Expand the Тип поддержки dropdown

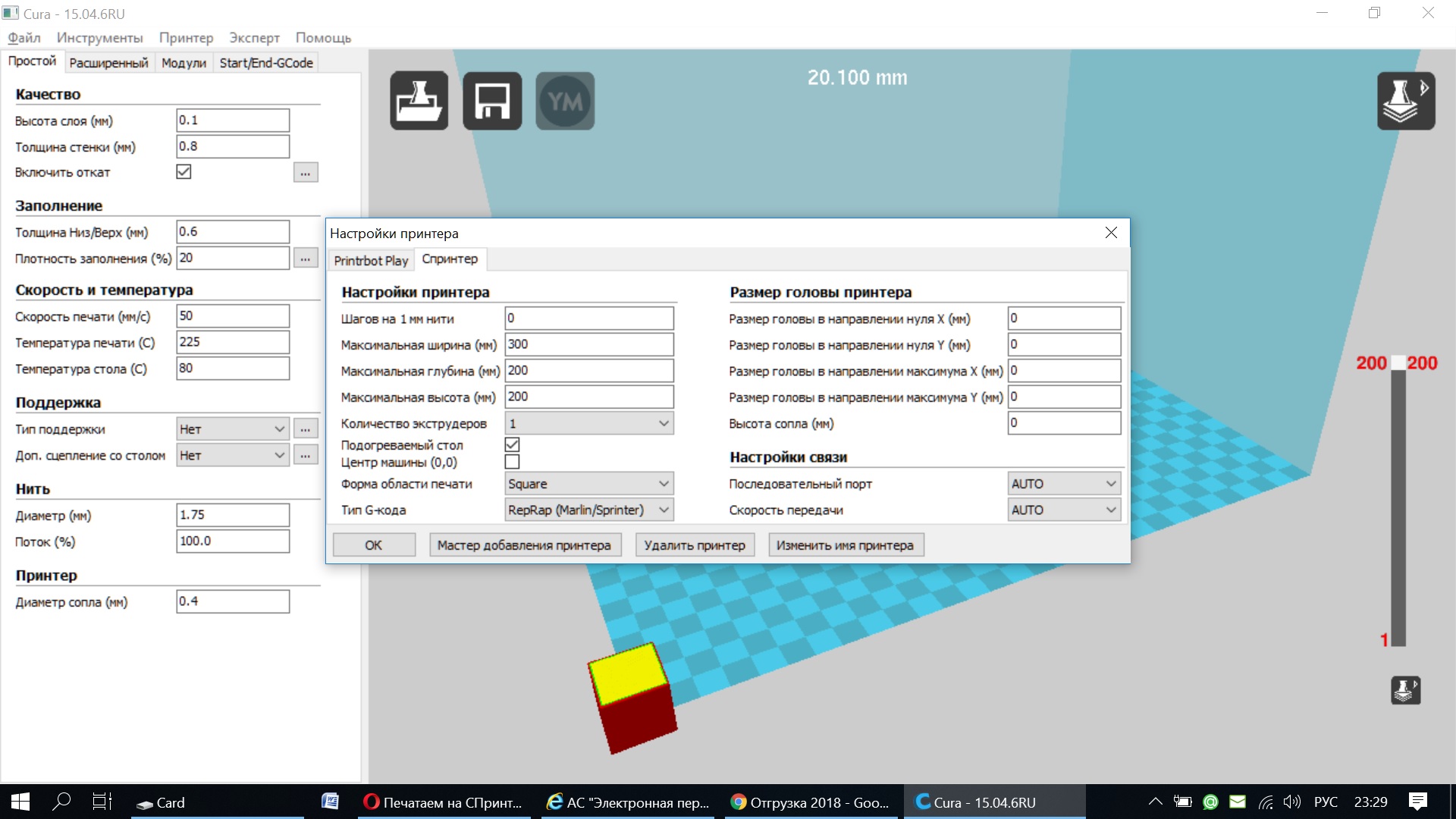232,429
